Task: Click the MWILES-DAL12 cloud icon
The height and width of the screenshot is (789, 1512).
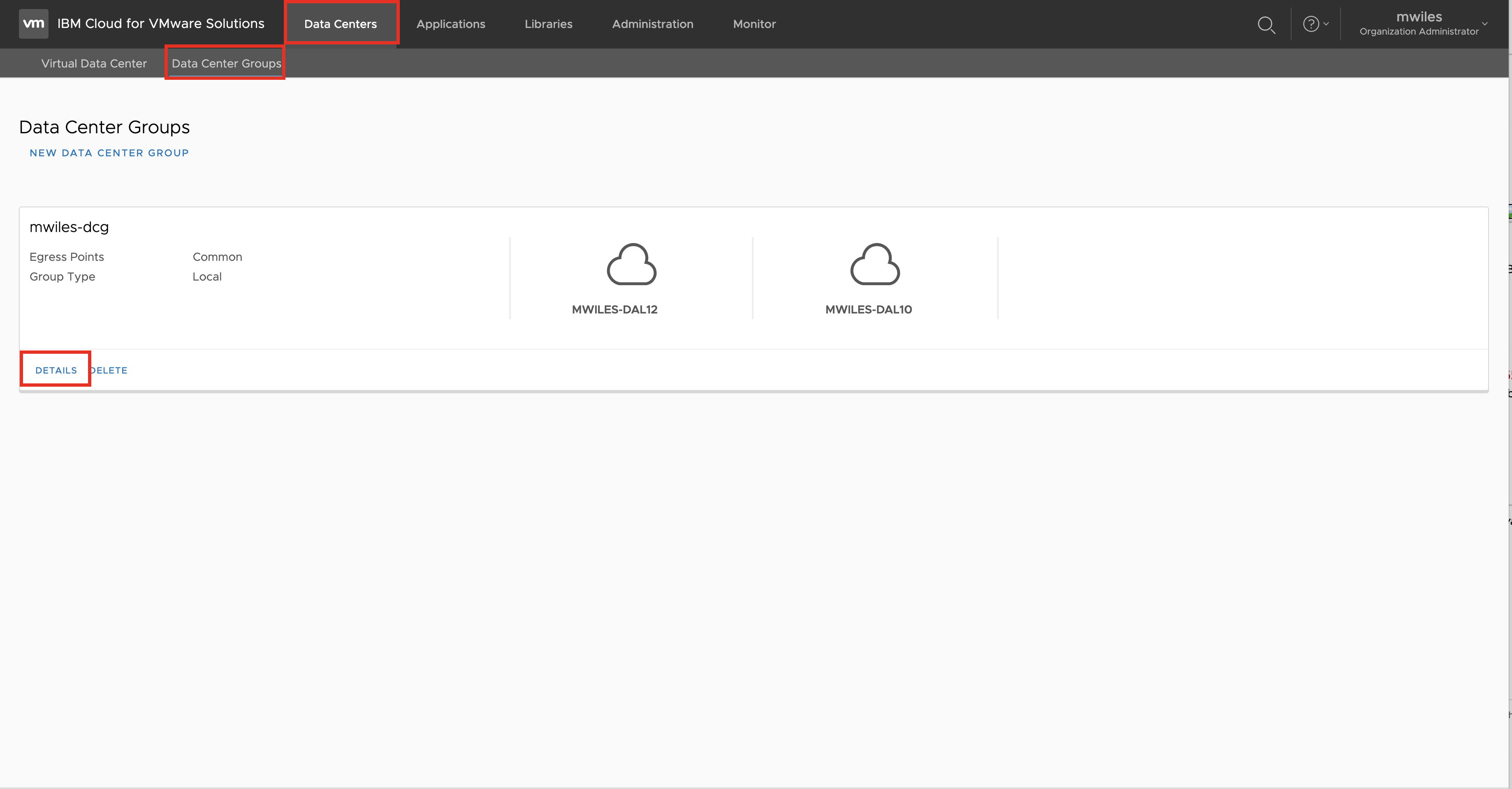Action: (x=631, y=265)
